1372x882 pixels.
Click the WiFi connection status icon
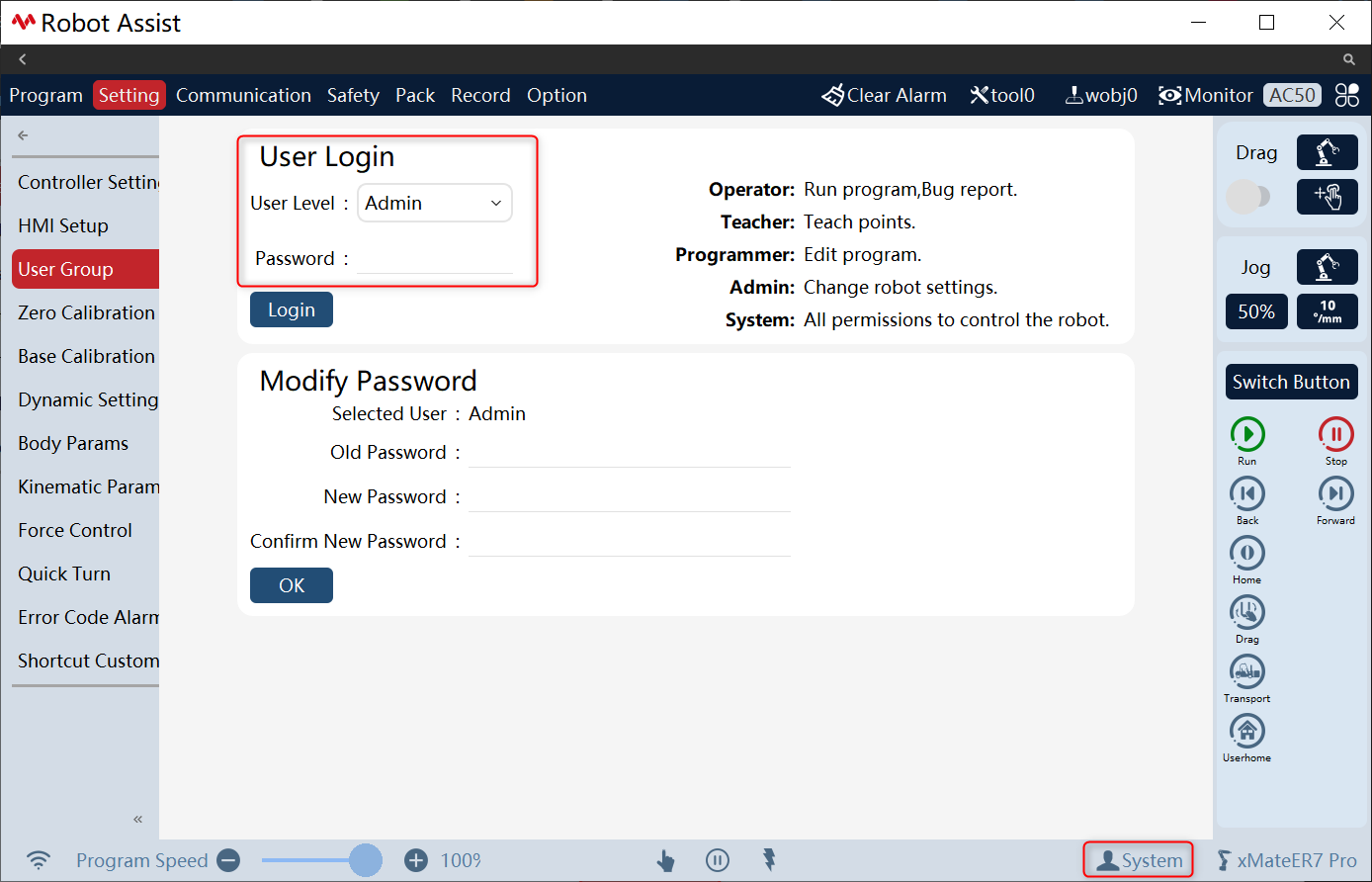39,860
